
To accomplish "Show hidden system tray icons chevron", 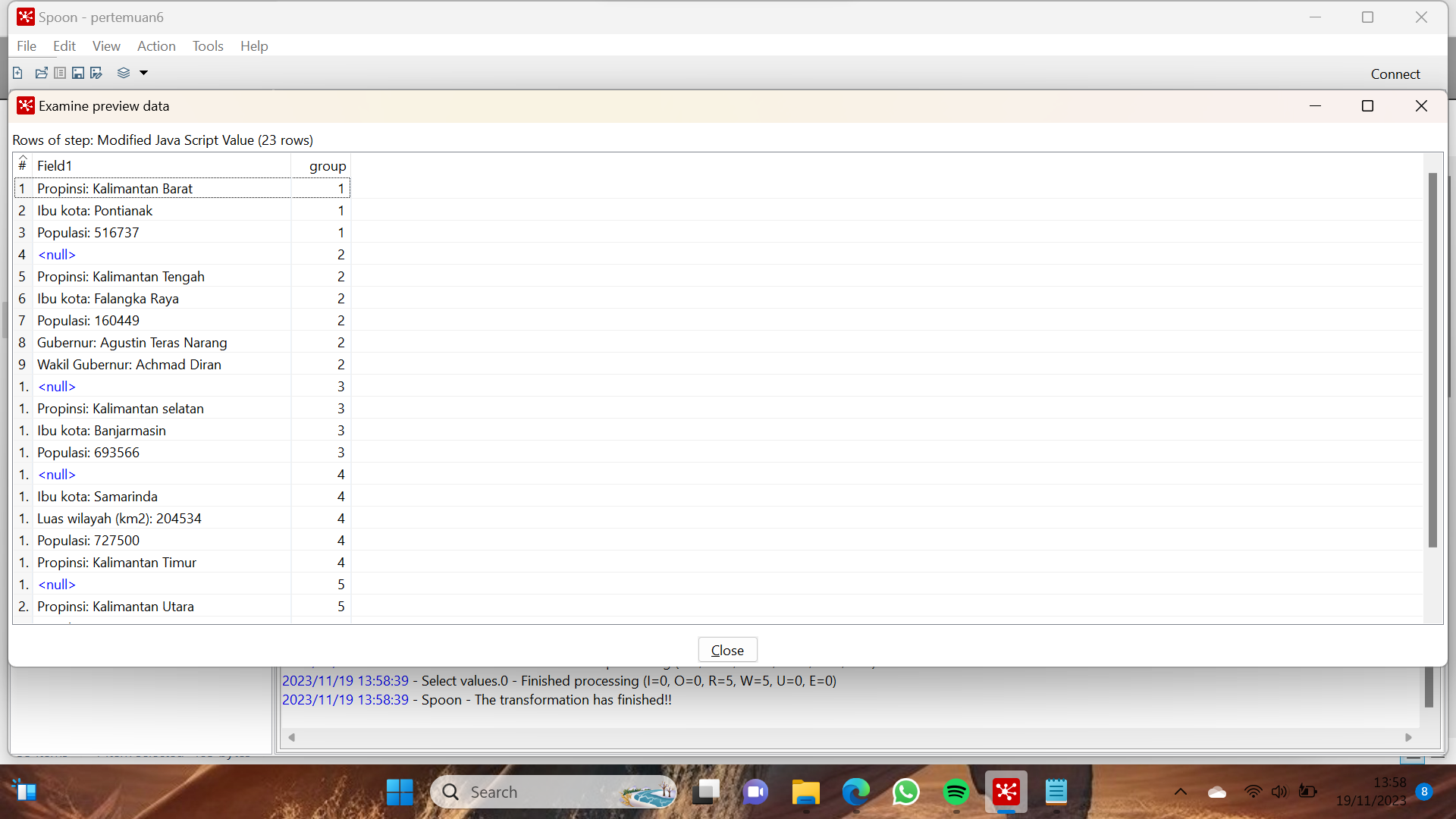I will [x=1180, y=792].
